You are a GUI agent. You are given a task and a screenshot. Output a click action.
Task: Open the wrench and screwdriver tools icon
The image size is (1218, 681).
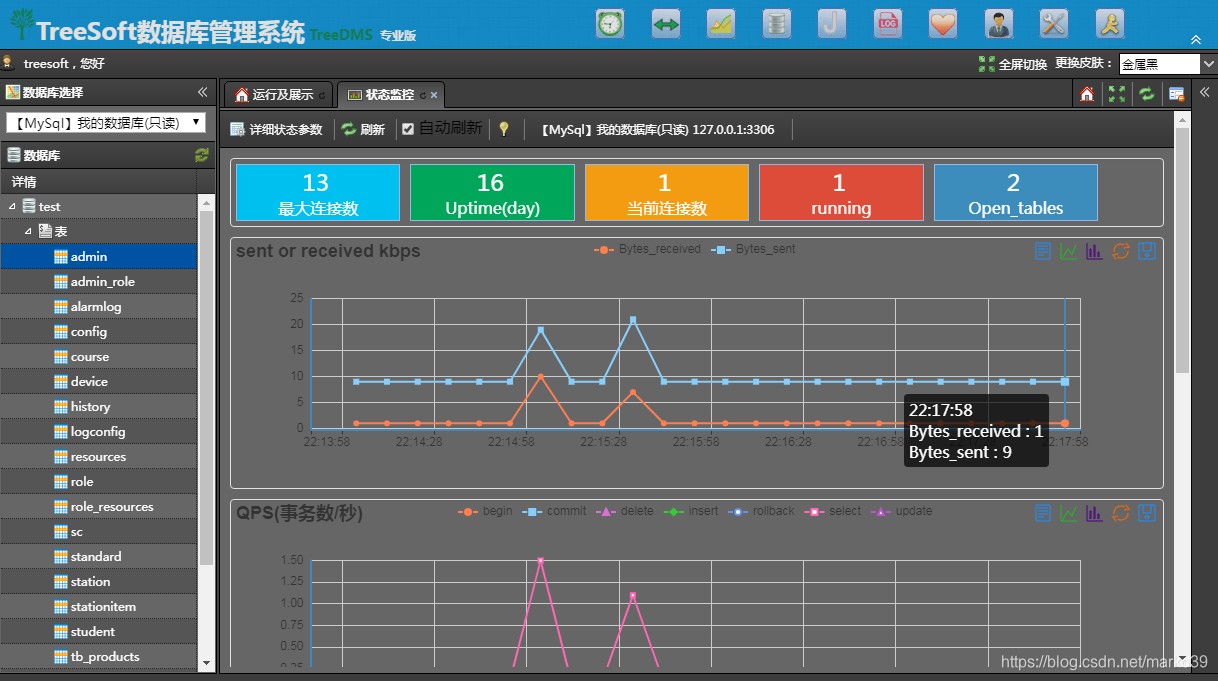tap(1054, 24)
